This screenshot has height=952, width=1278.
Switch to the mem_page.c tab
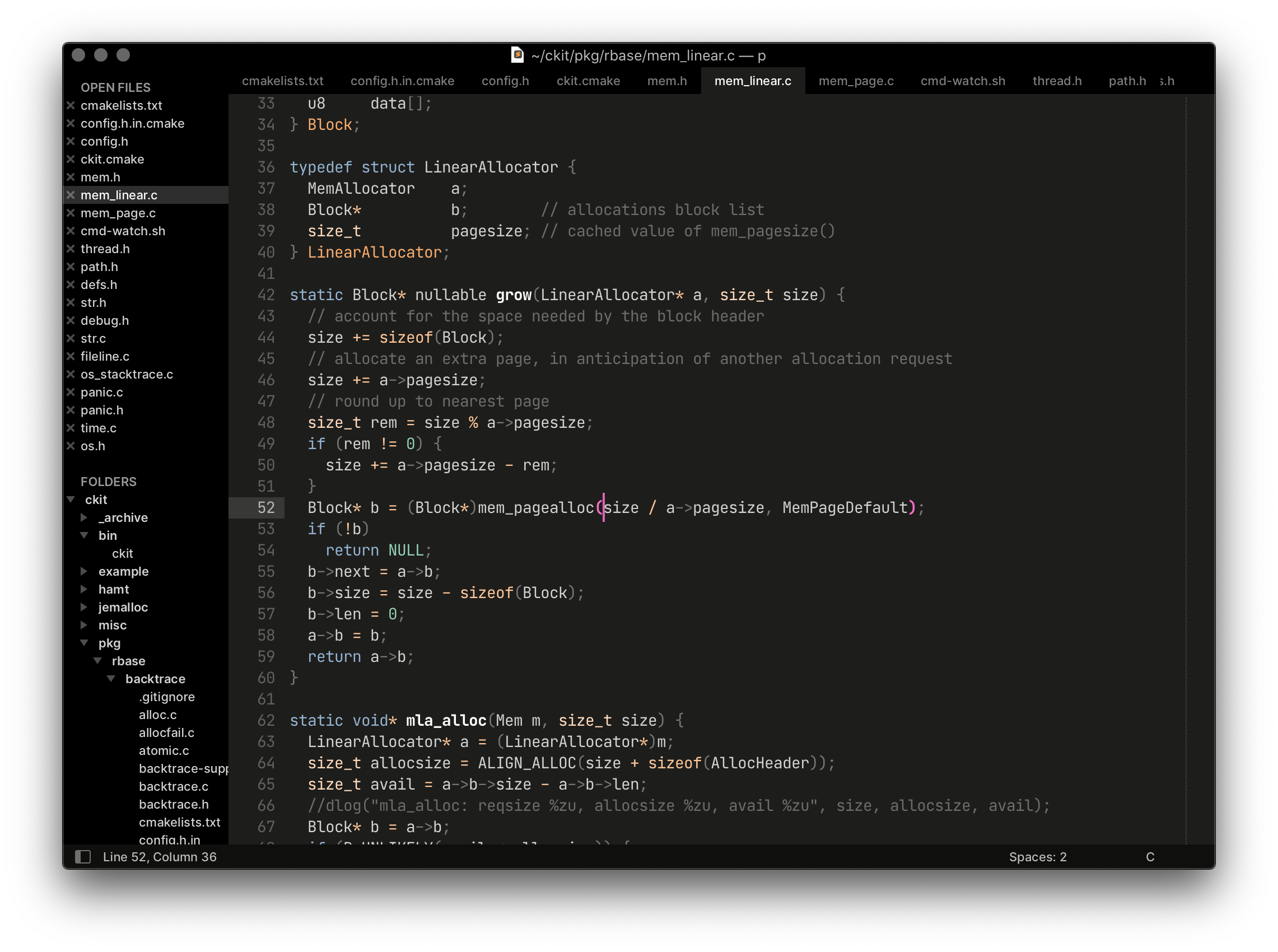[x=856, y=81]
